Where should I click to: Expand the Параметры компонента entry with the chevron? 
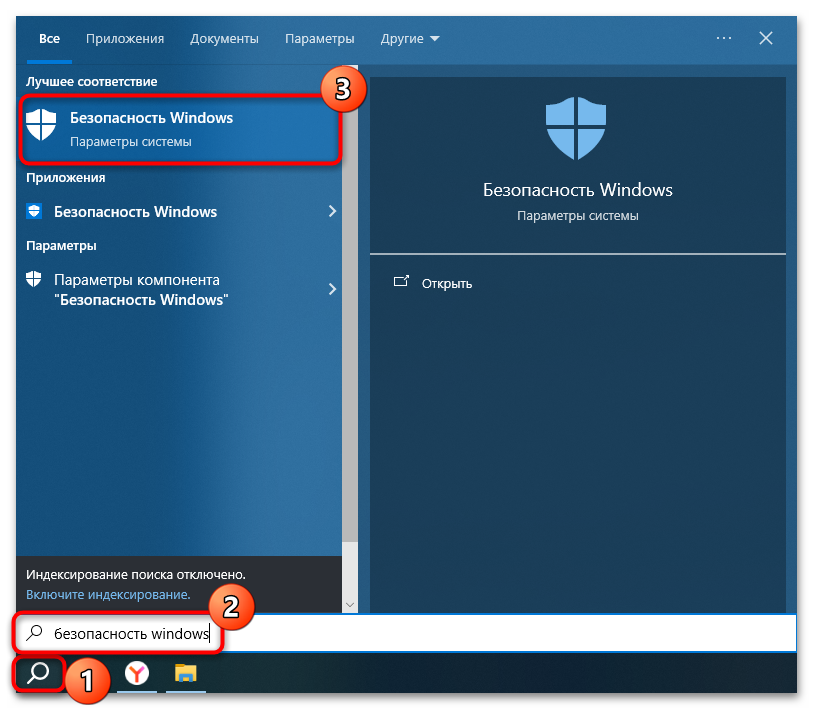[332, 289]
